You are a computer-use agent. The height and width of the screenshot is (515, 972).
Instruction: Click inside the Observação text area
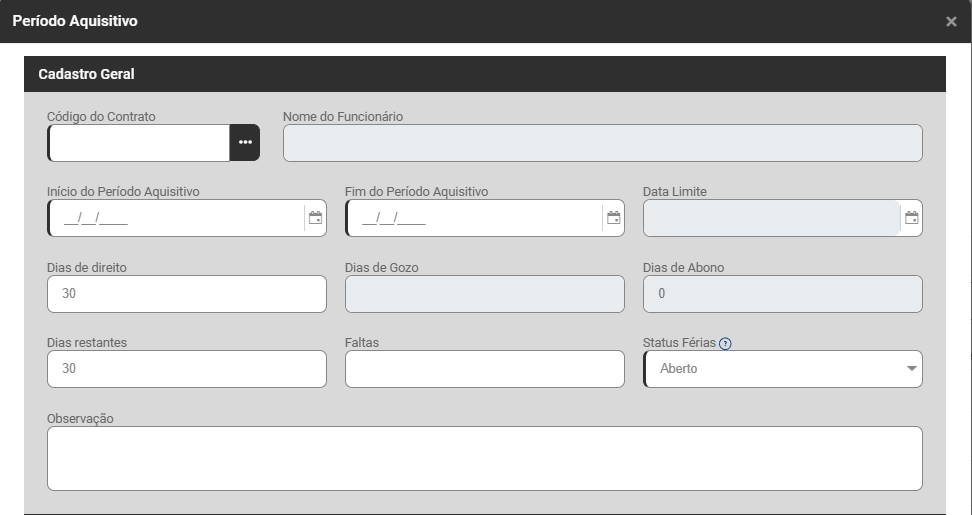(484, 458)
